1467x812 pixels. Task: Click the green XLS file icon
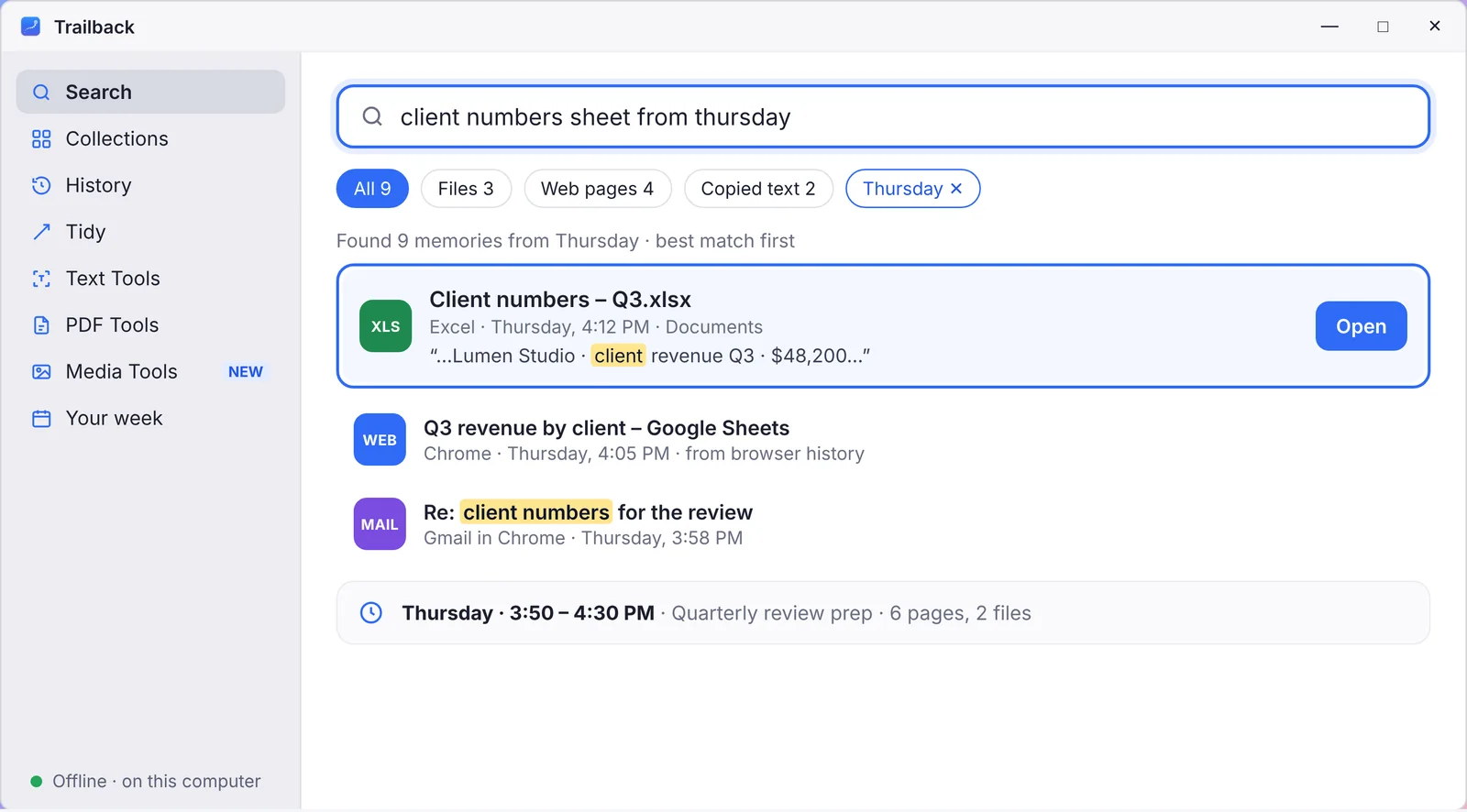[385, 326]
